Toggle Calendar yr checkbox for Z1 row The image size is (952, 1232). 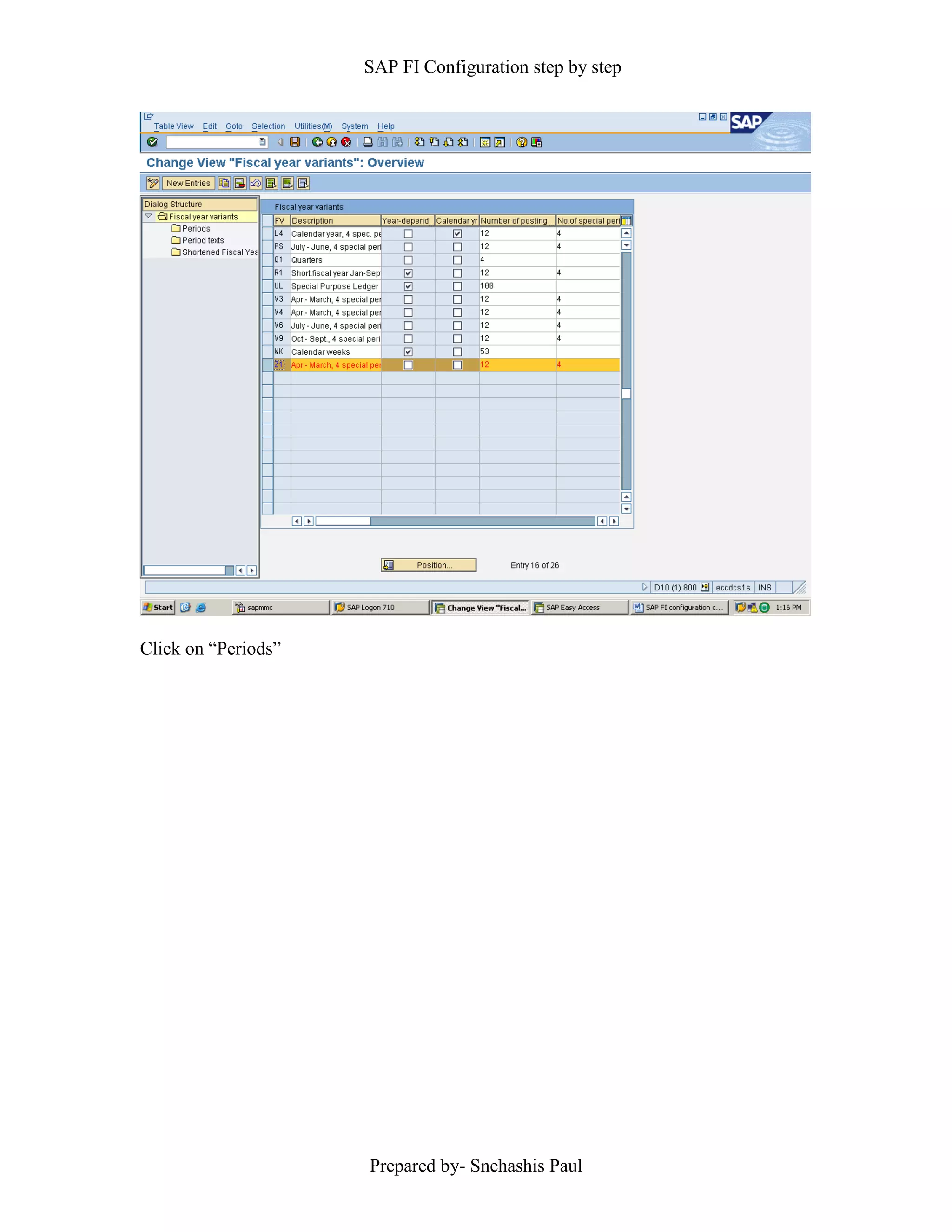457,365
